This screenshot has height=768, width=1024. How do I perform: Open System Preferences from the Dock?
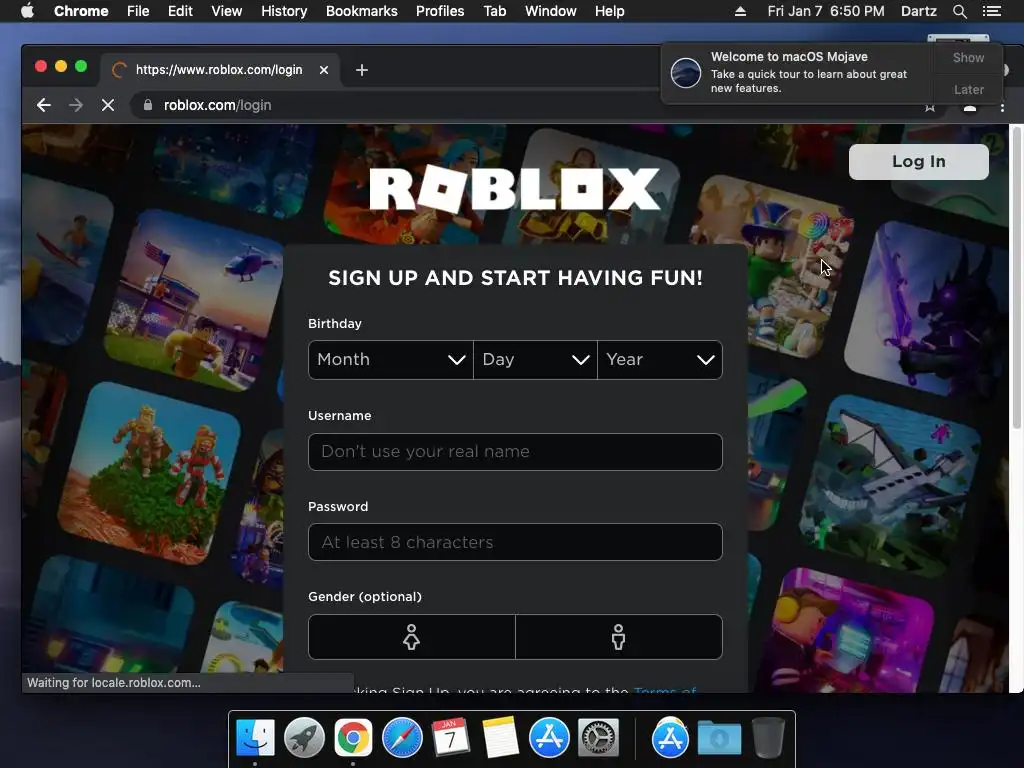598,738
